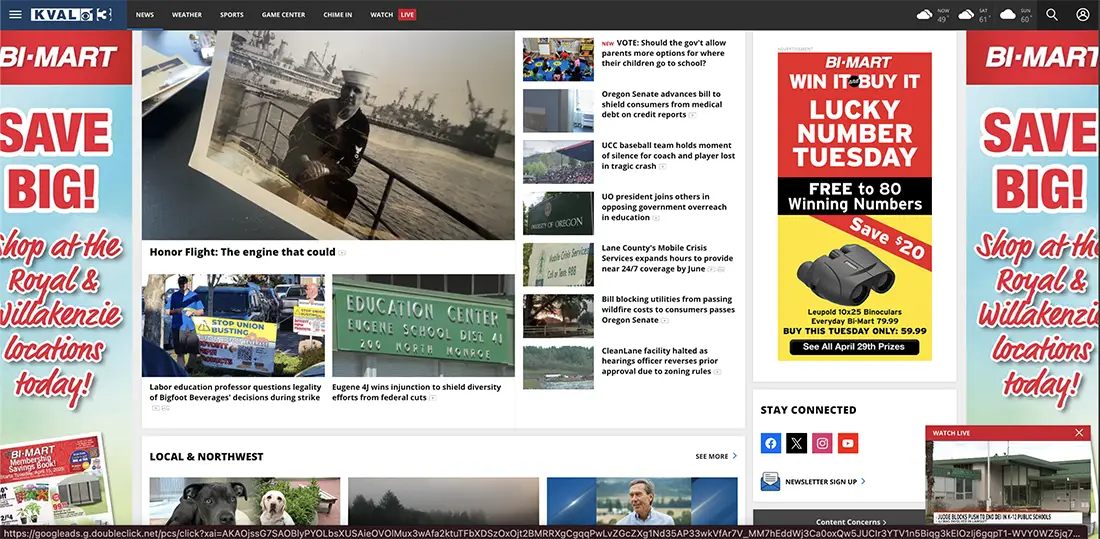
Task: Open Lane County Mobile Crisis Services story
Action: pos(667,258)
